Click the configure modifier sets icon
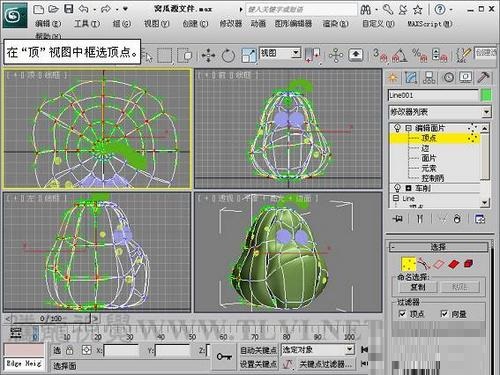 (x=480, y=219)
